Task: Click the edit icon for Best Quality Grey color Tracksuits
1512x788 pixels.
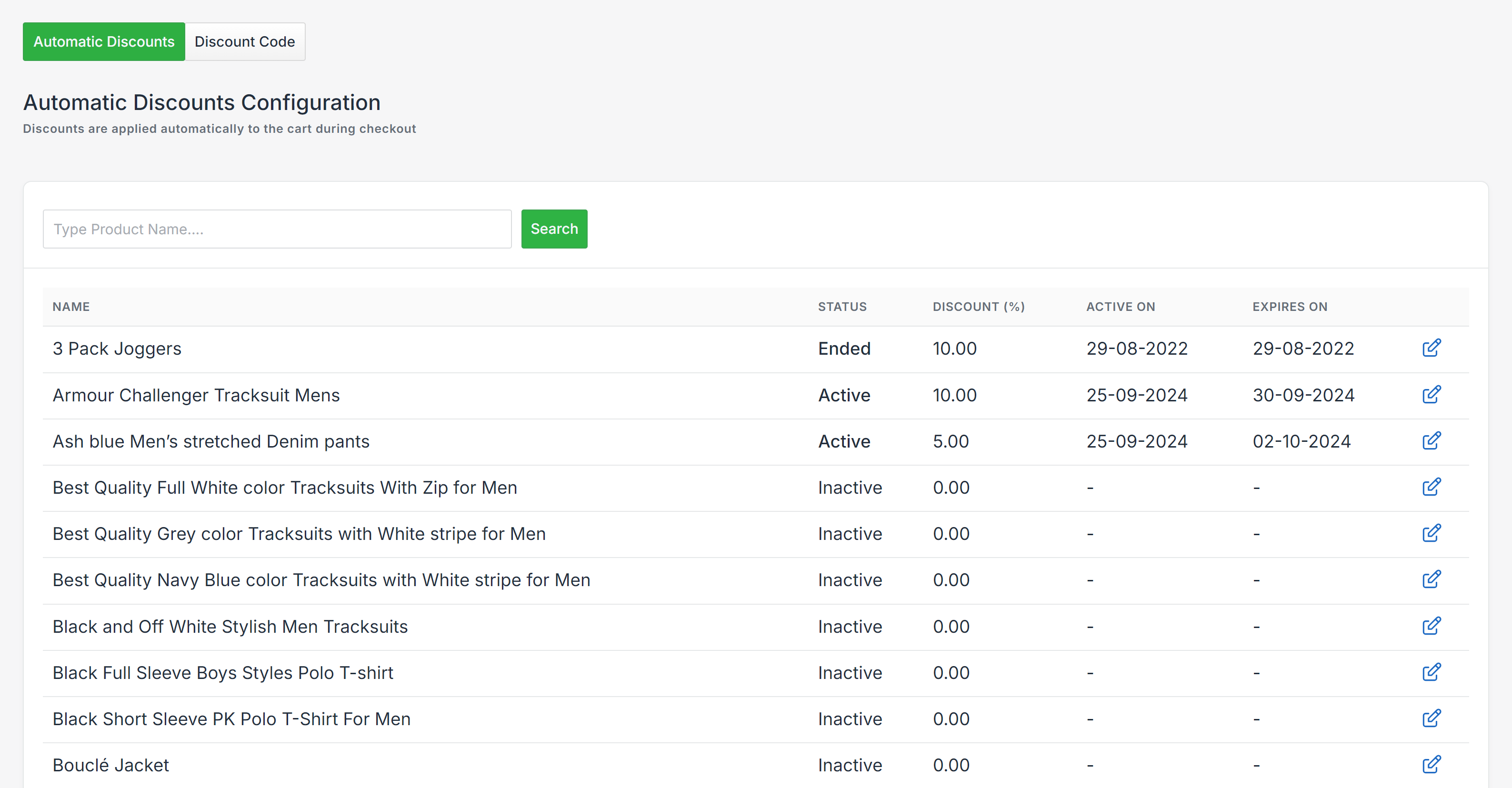Action: point(1432,533)
